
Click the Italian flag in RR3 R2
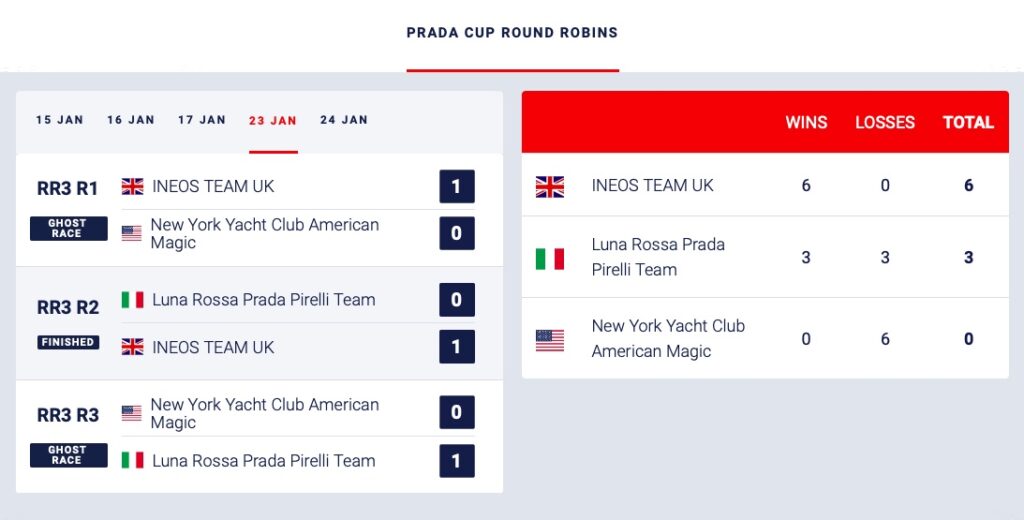pyautogui.click(x=132, y=300)
